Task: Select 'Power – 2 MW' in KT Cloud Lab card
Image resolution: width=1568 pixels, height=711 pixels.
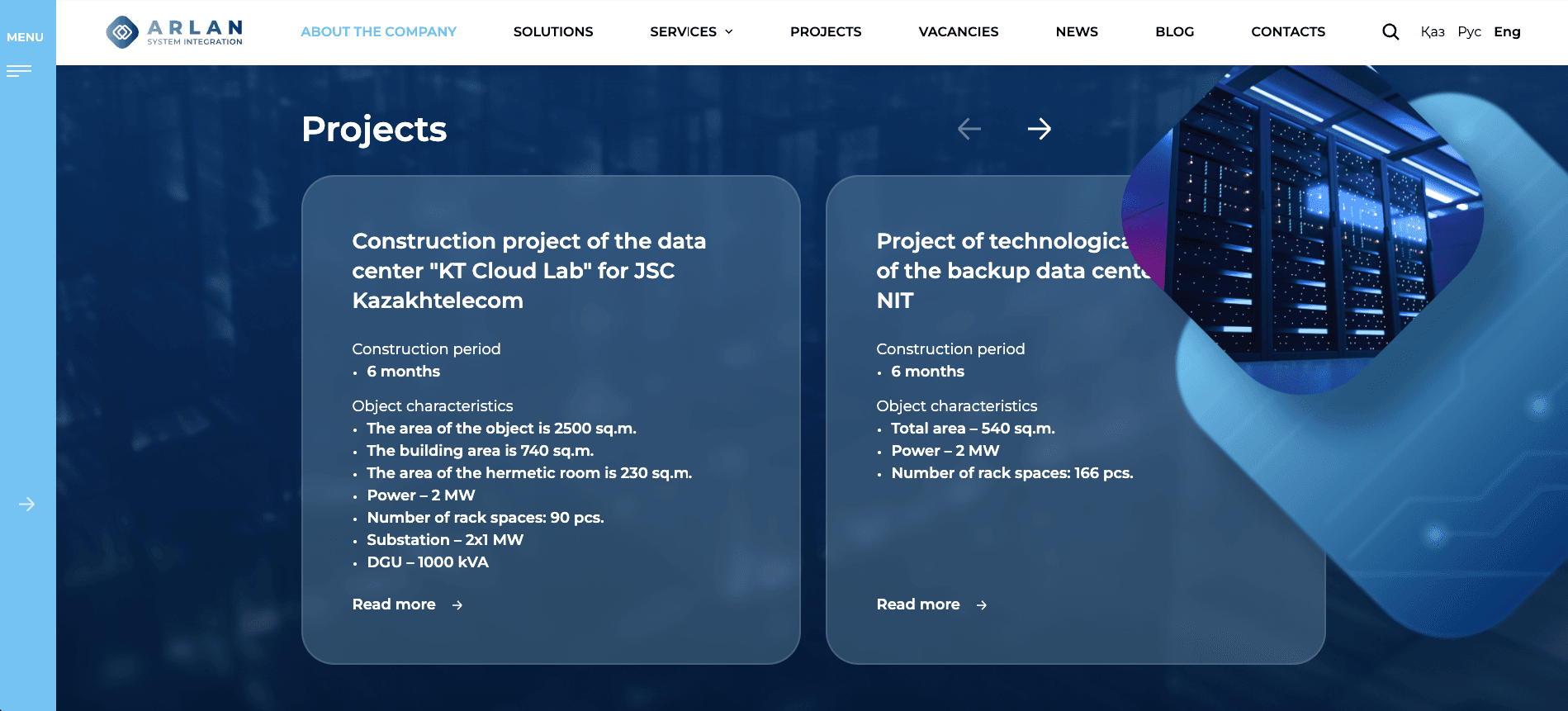Action: [421, 495]
